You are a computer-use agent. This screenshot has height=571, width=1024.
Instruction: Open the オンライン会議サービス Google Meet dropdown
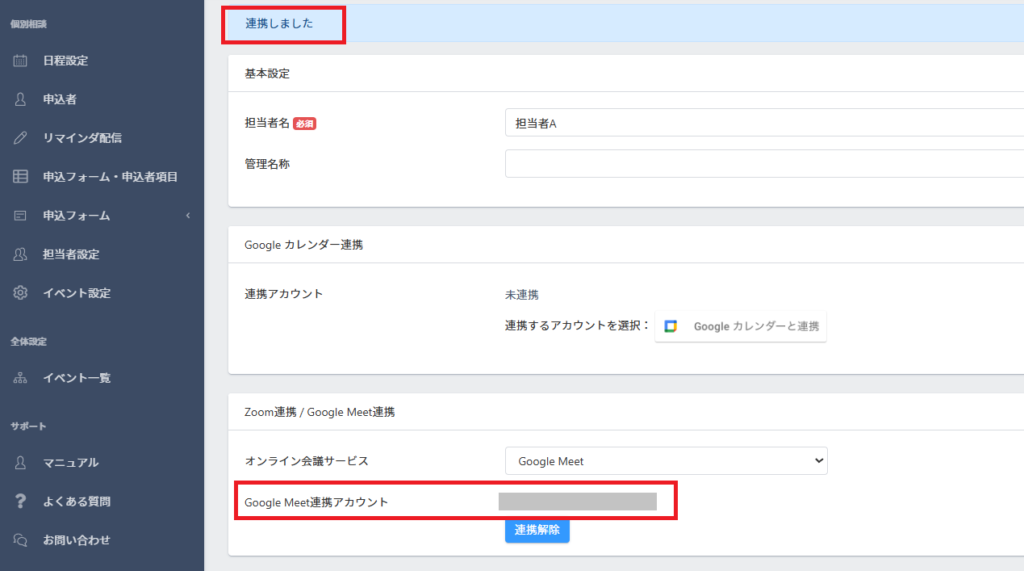[665, 461]
